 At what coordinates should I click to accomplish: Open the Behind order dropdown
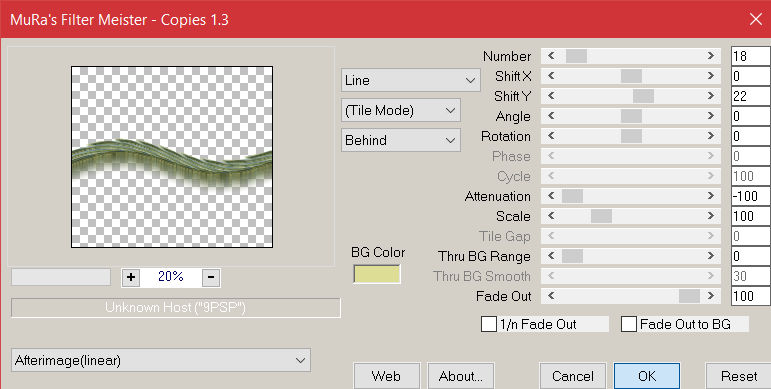point(401,140)
